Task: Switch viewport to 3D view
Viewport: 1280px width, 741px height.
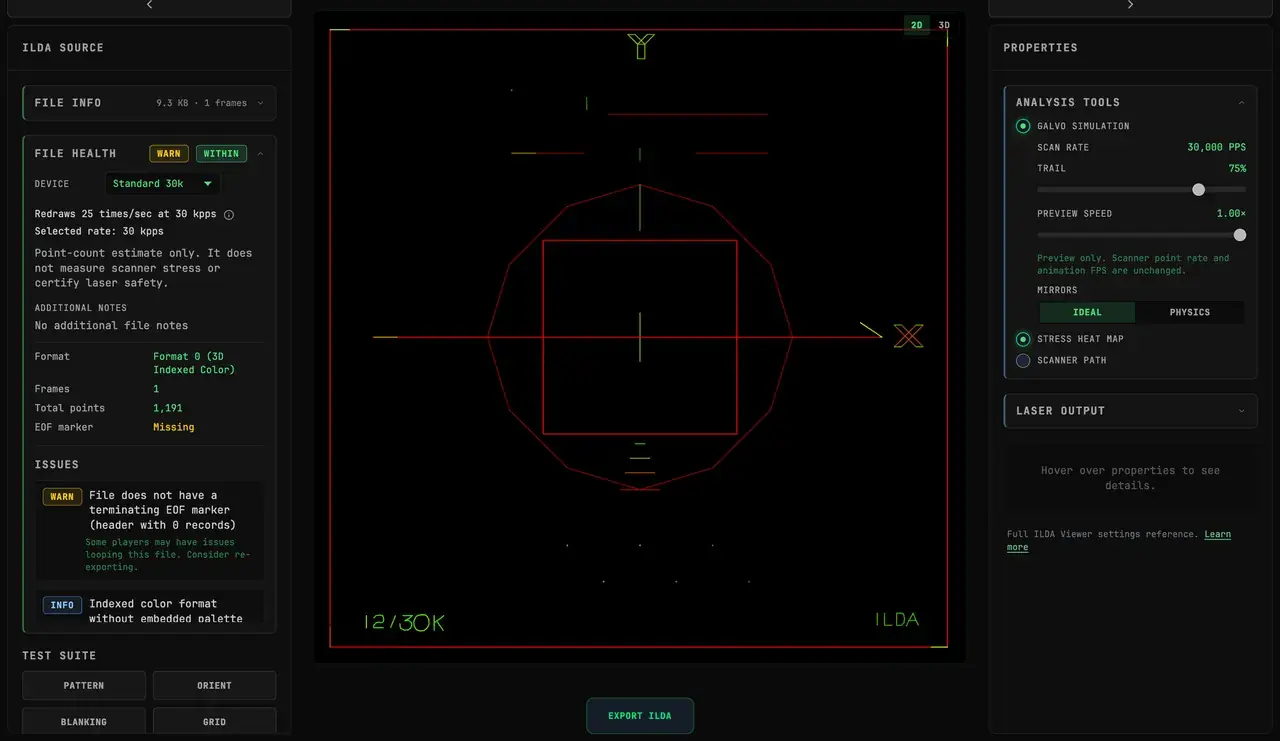Action: (944, 25)
